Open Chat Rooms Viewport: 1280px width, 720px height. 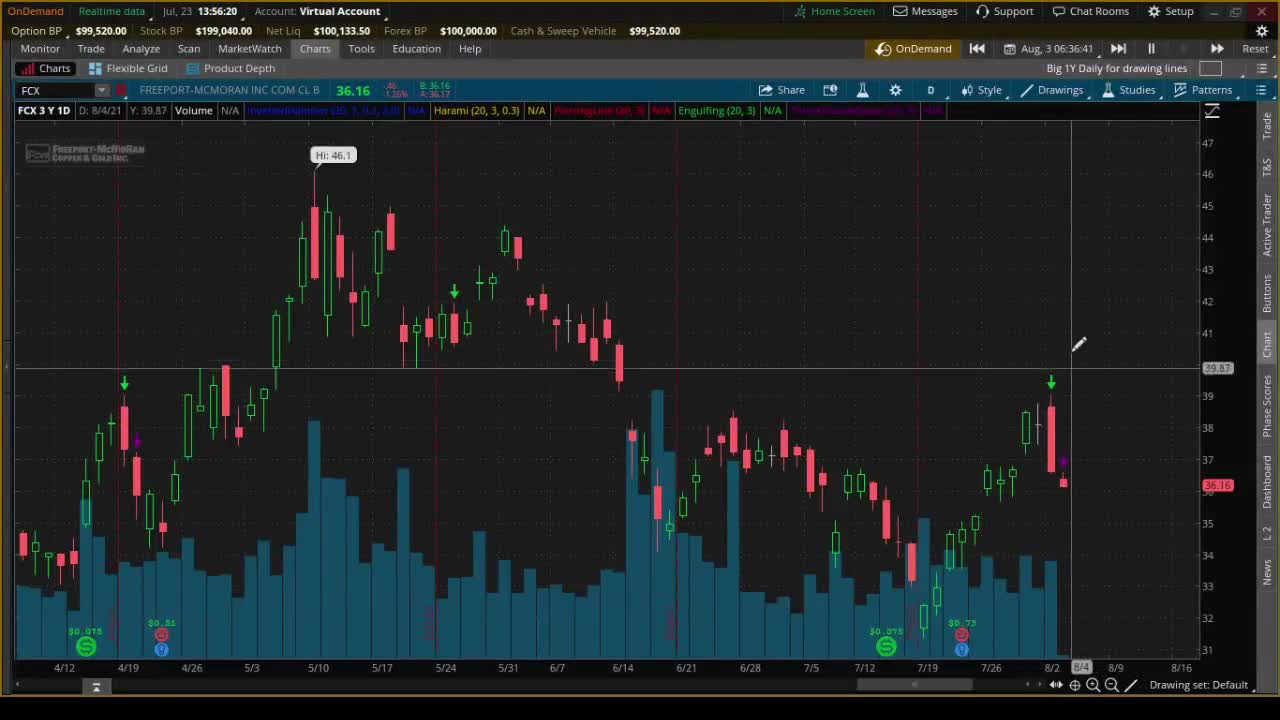click(1090, 11)
